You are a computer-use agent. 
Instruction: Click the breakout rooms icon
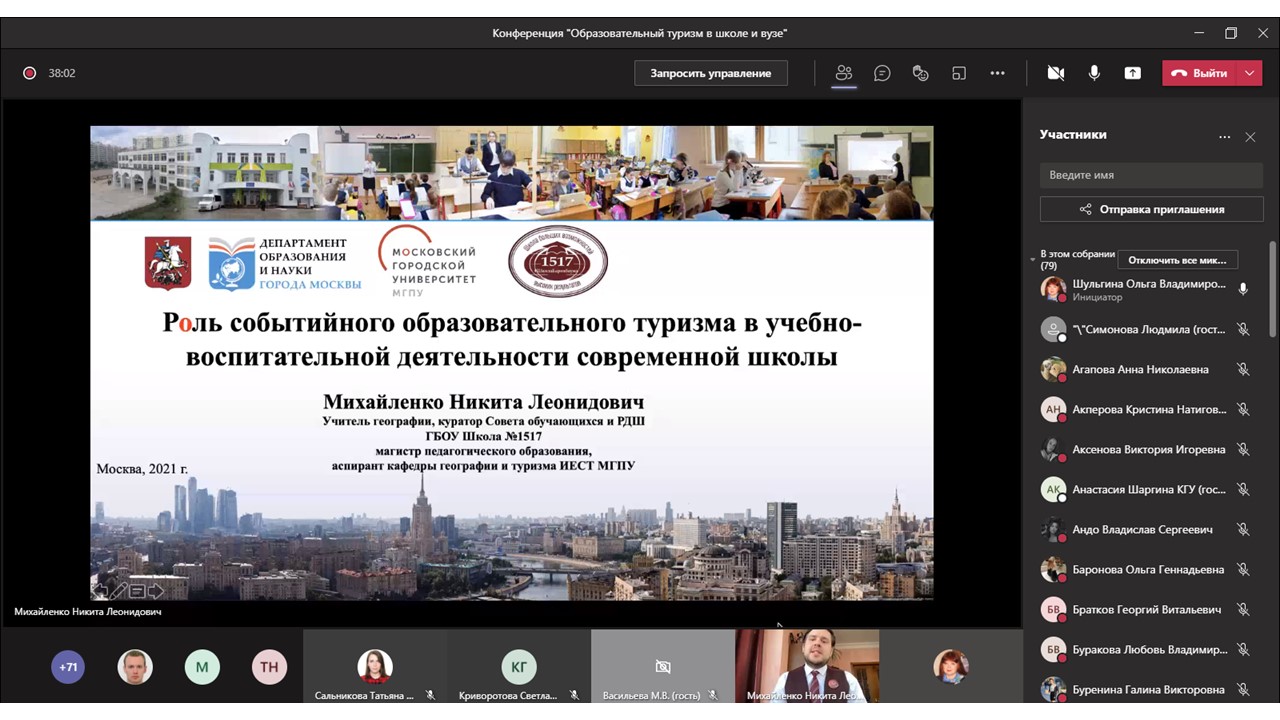tap(958, 72)
